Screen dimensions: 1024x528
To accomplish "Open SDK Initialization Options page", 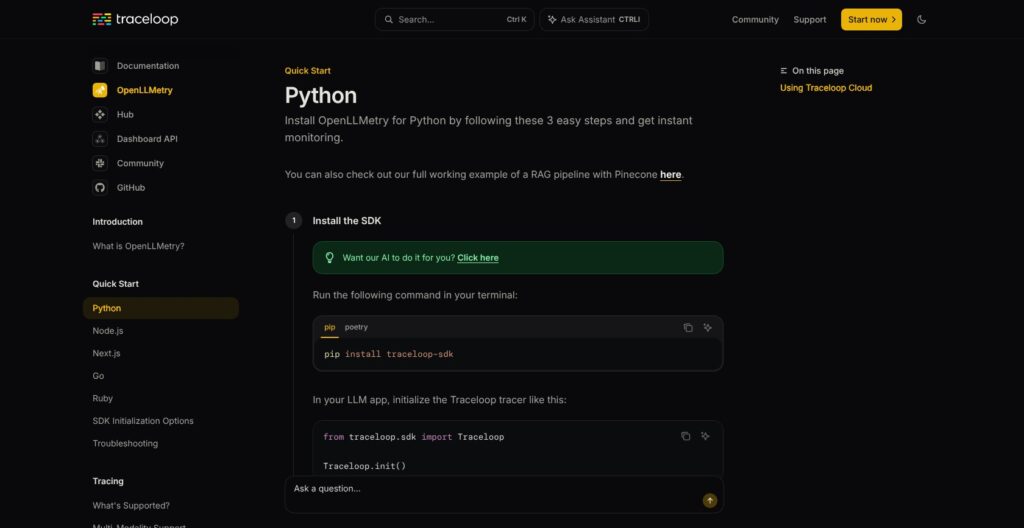I will coord(143,421).
